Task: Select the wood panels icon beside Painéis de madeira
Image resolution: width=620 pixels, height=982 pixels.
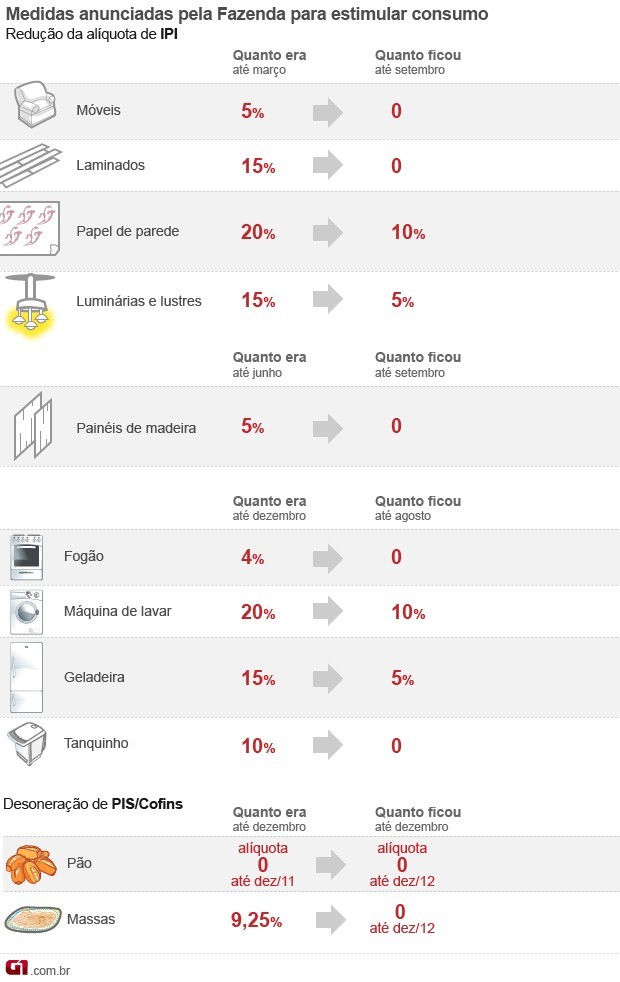Action: (x=33, y=426)
